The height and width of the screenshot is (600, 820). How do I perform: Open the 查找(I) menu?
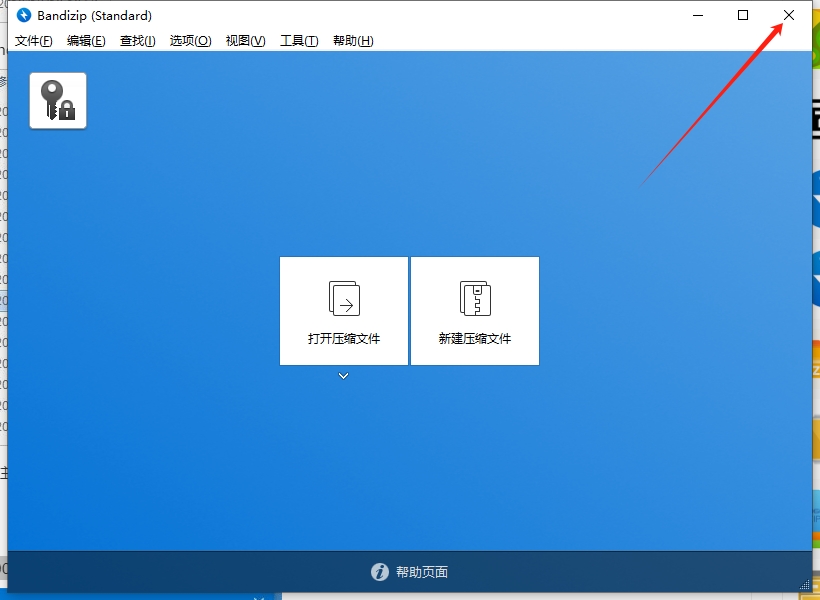[x=138, y=41]
